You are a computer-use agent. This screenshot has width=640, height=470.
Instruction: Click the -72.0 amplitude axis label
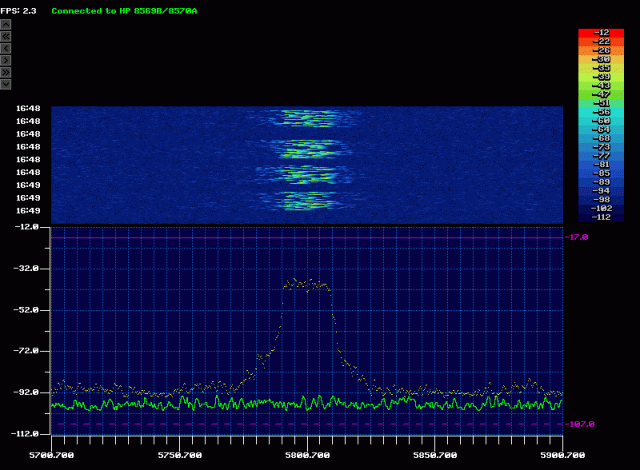[x=26, y=351]
